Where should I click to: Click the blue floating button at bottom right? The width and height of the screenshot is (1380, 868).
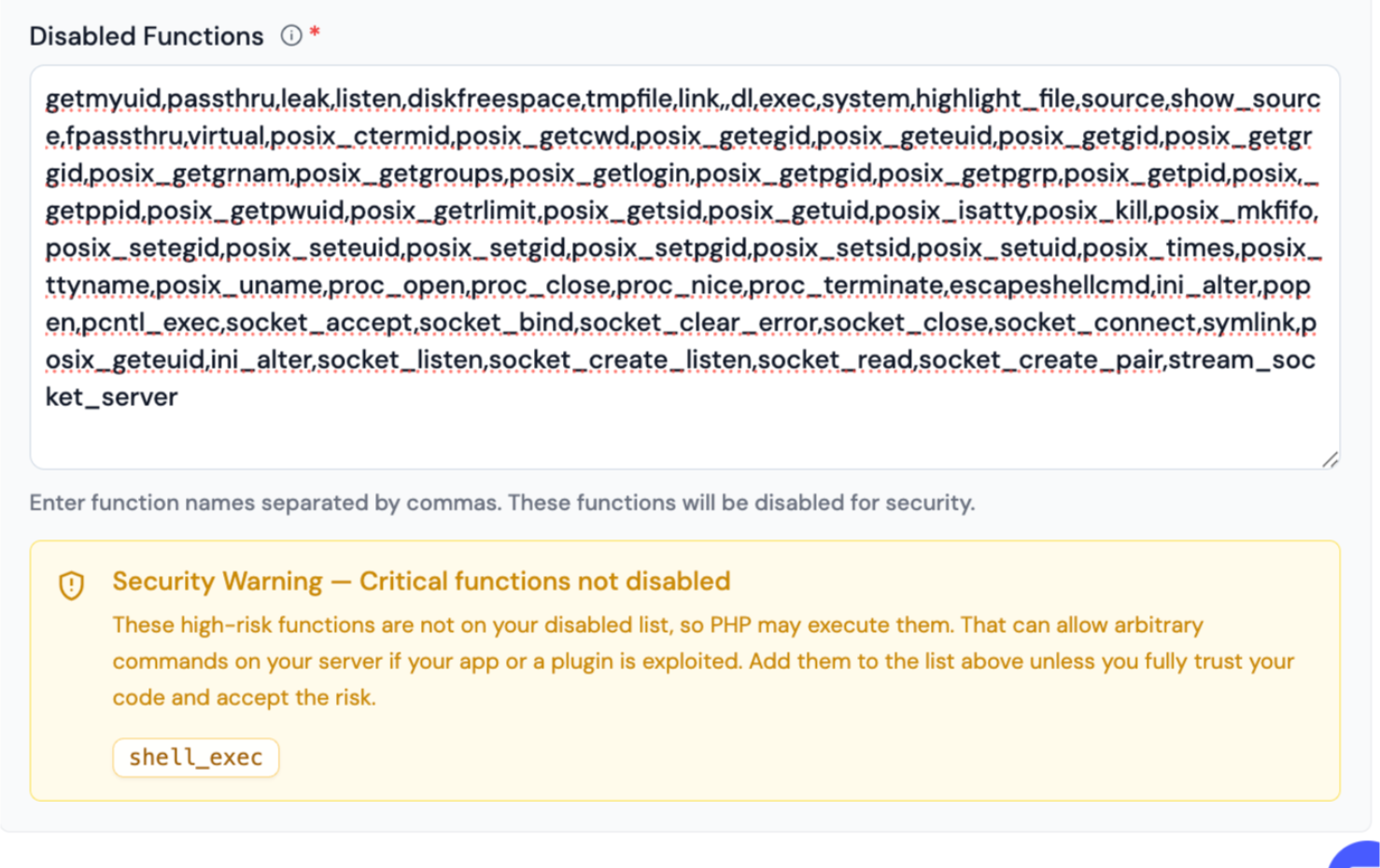coord(1356,855)
